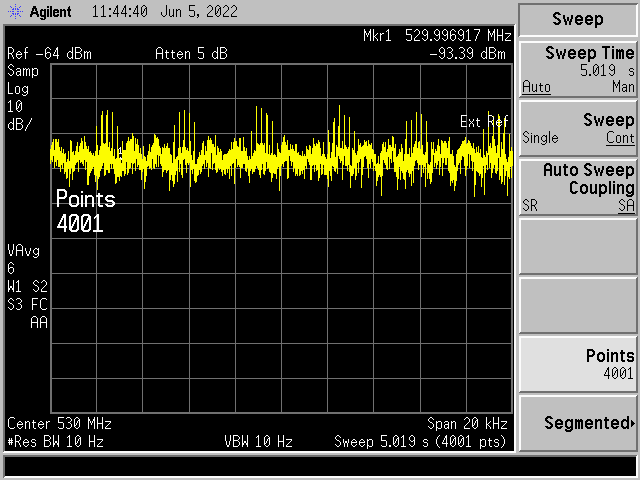Viewport: 640px width, 480px height.
Task: Select SR auto sweep coupling
Action: click(530, 205)
